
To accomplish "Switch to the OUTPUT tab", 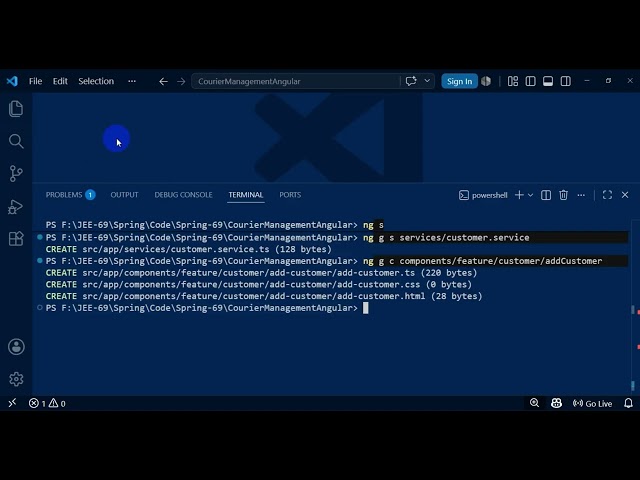I will click(124, 195).
